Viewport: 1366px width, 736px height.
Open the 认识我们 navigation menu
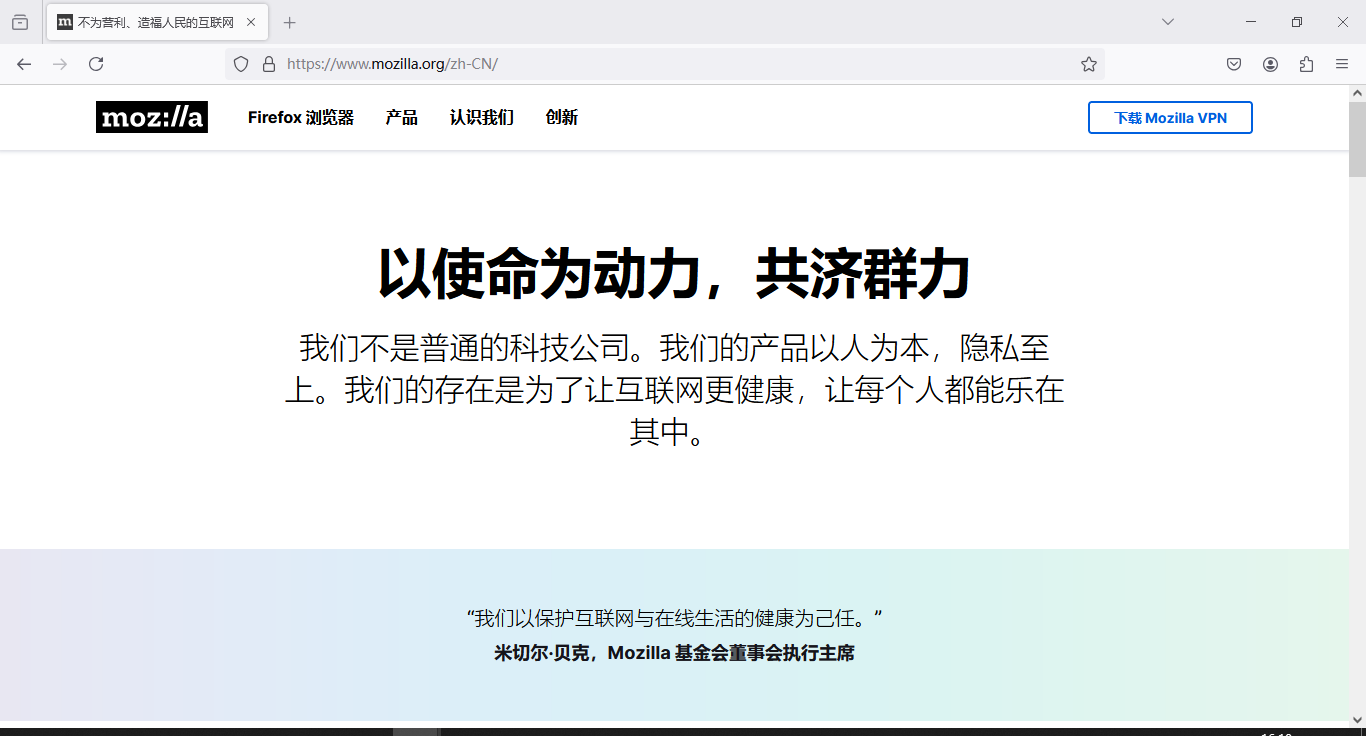point(482,118)
